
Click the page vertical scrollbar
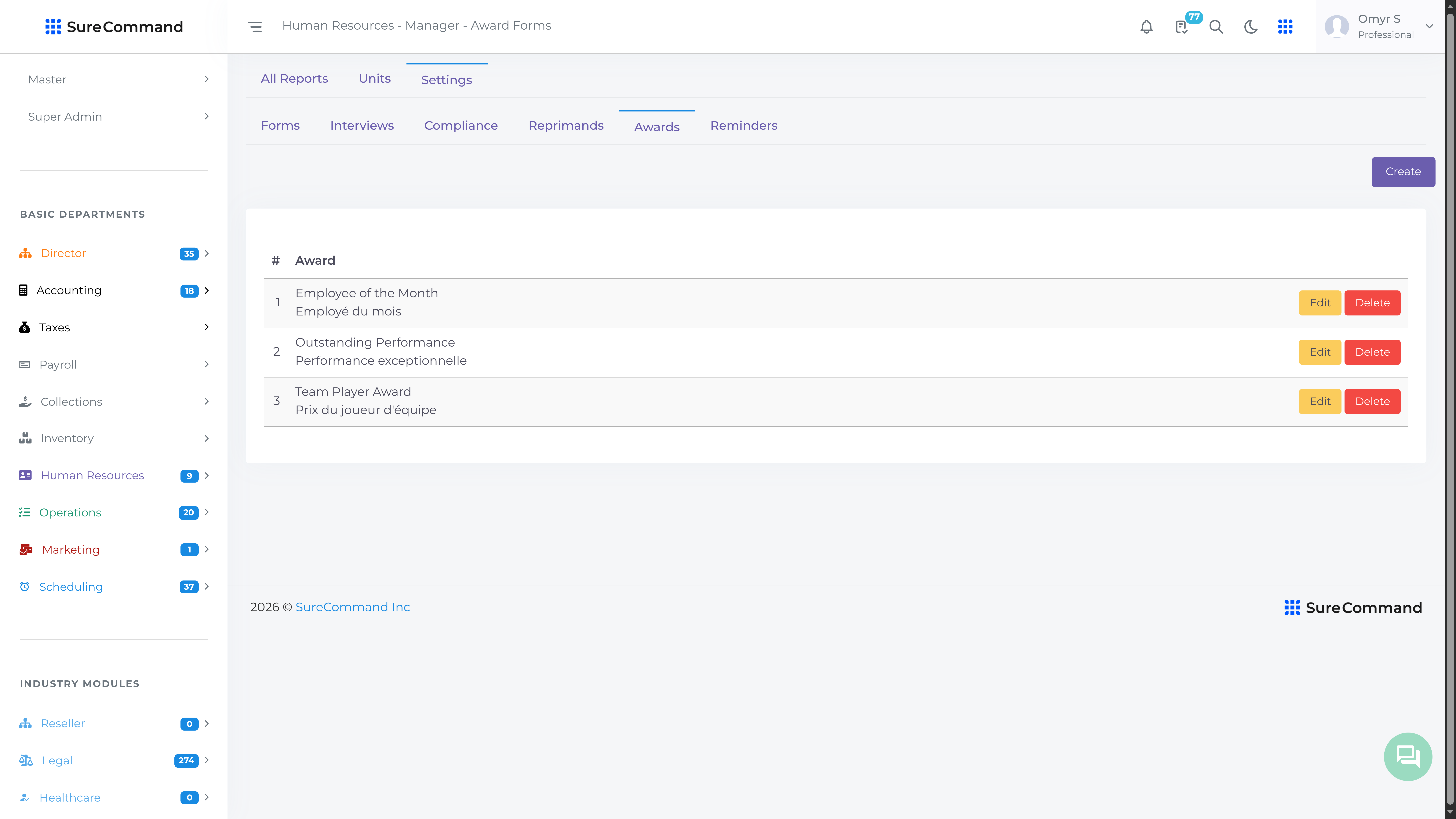(1450, 409)
